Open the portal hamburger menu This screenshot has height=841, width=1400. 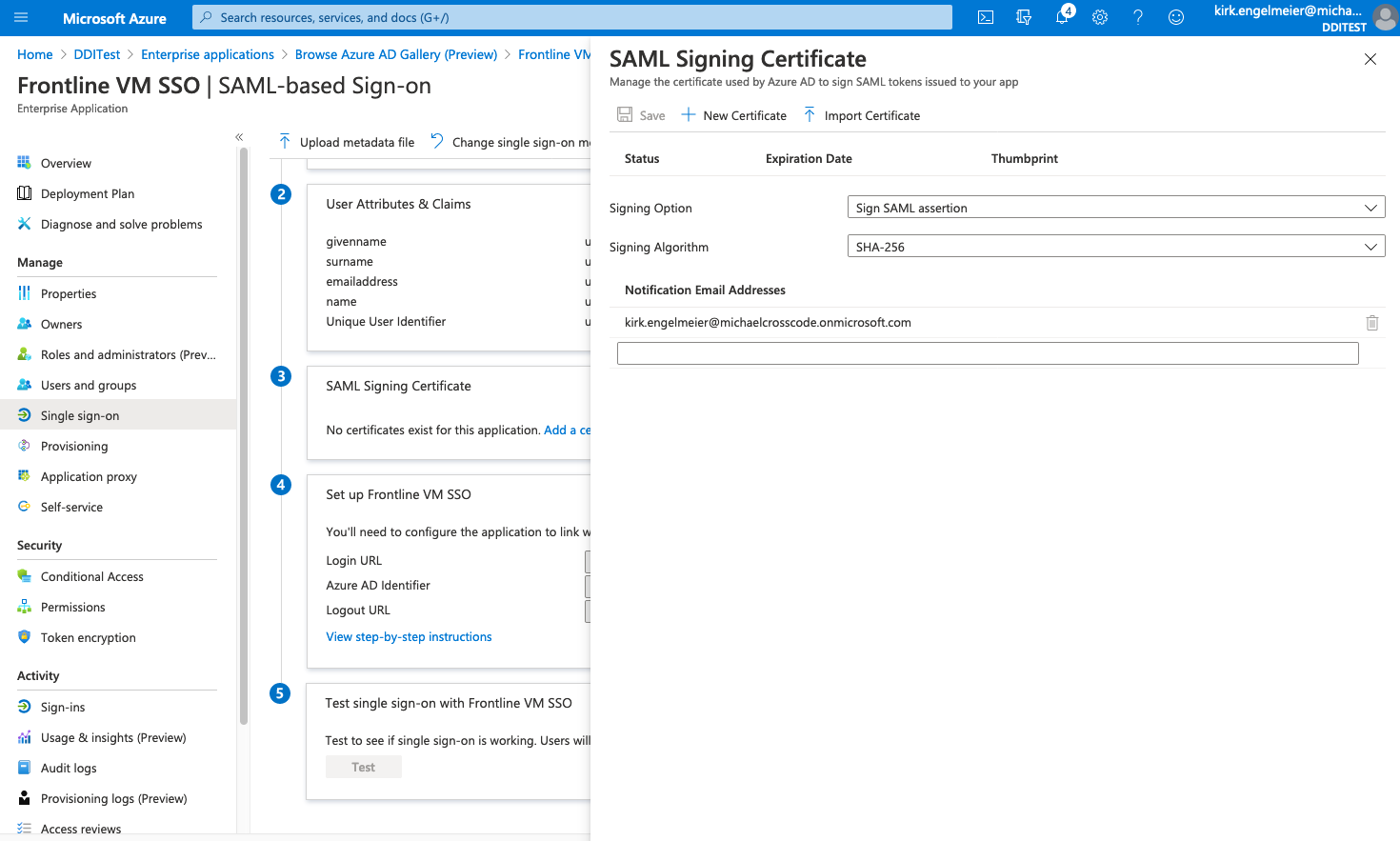[x=20, y=16]
